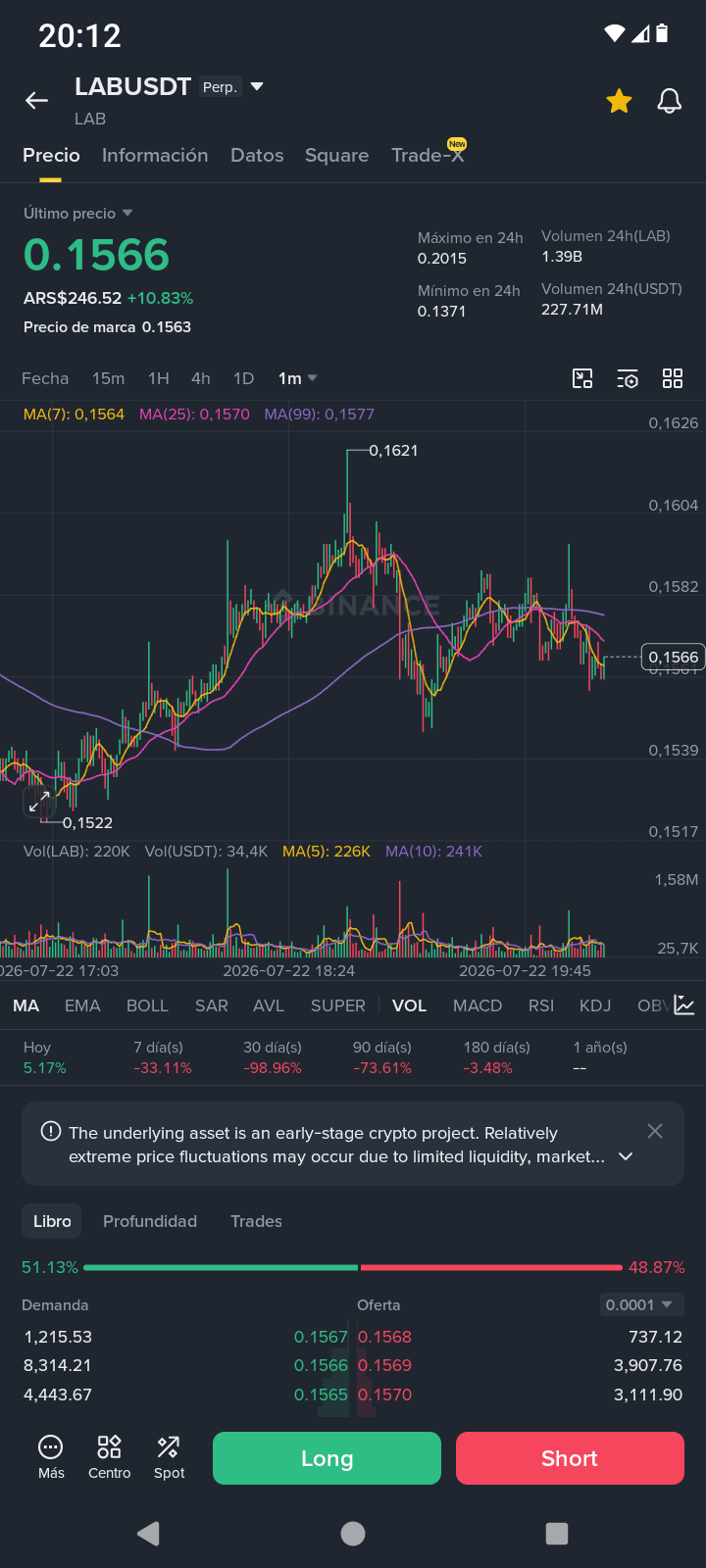Enable the SAR indicator
706x1568 pixels.
(212, 1005)
